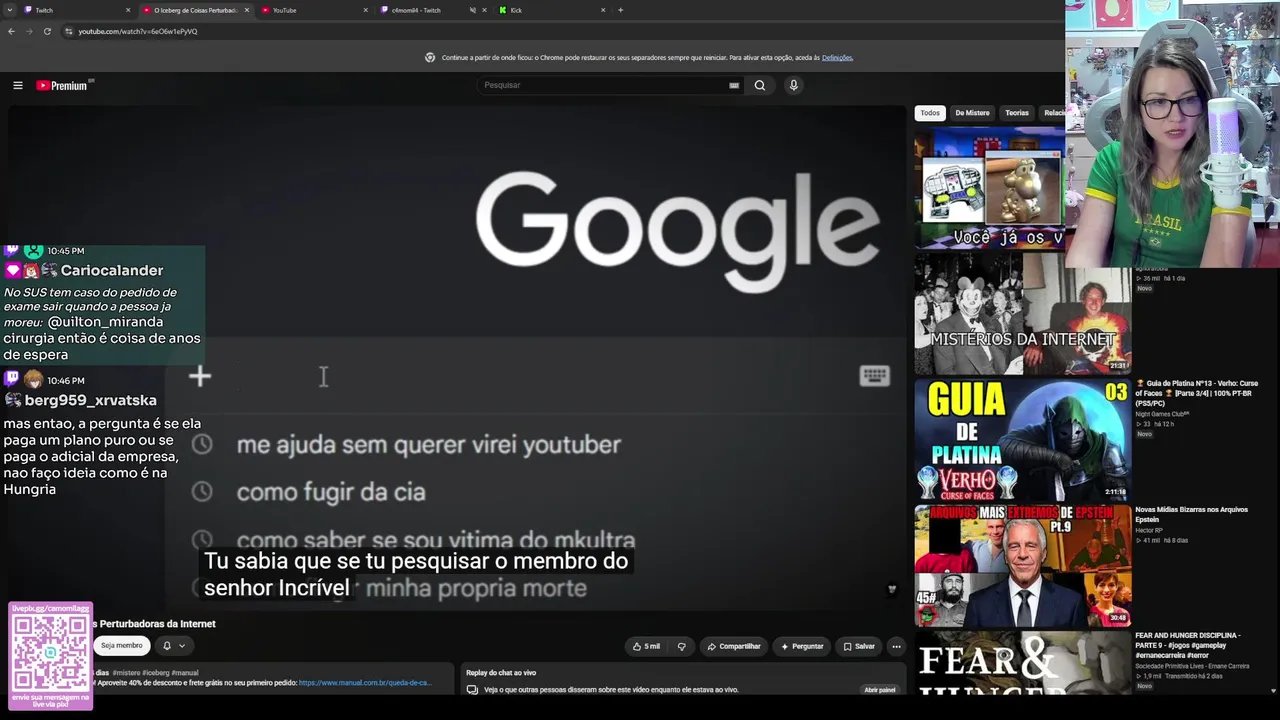Switch to the YouTube browser tab
This screenshot has width=1280, height=720.
coord(314,10)
